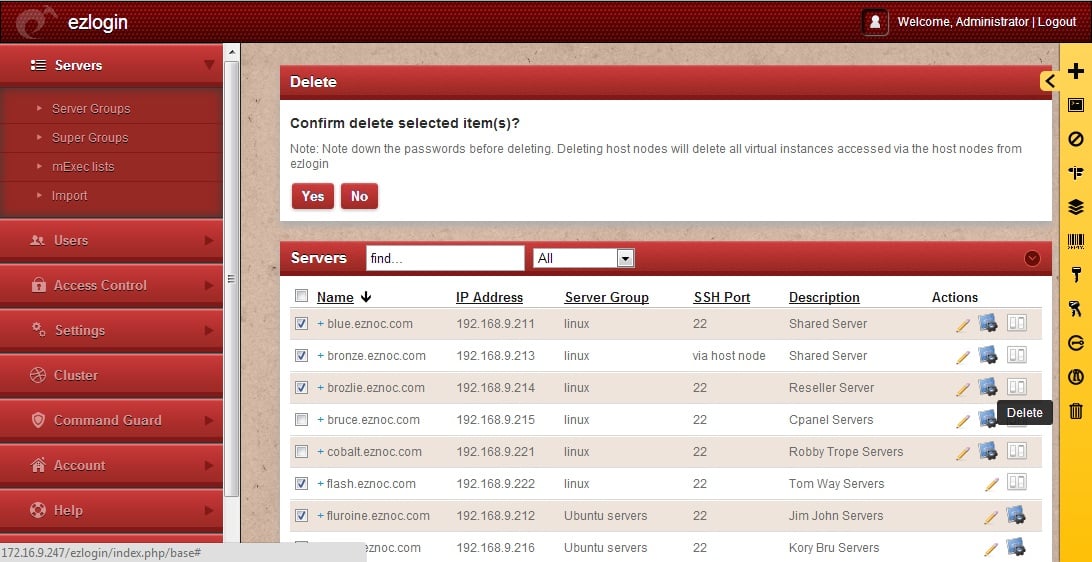Check the cobalt.eznoc.com checkbox
This screenshot has width=1092, height=562.
[301, 452]
